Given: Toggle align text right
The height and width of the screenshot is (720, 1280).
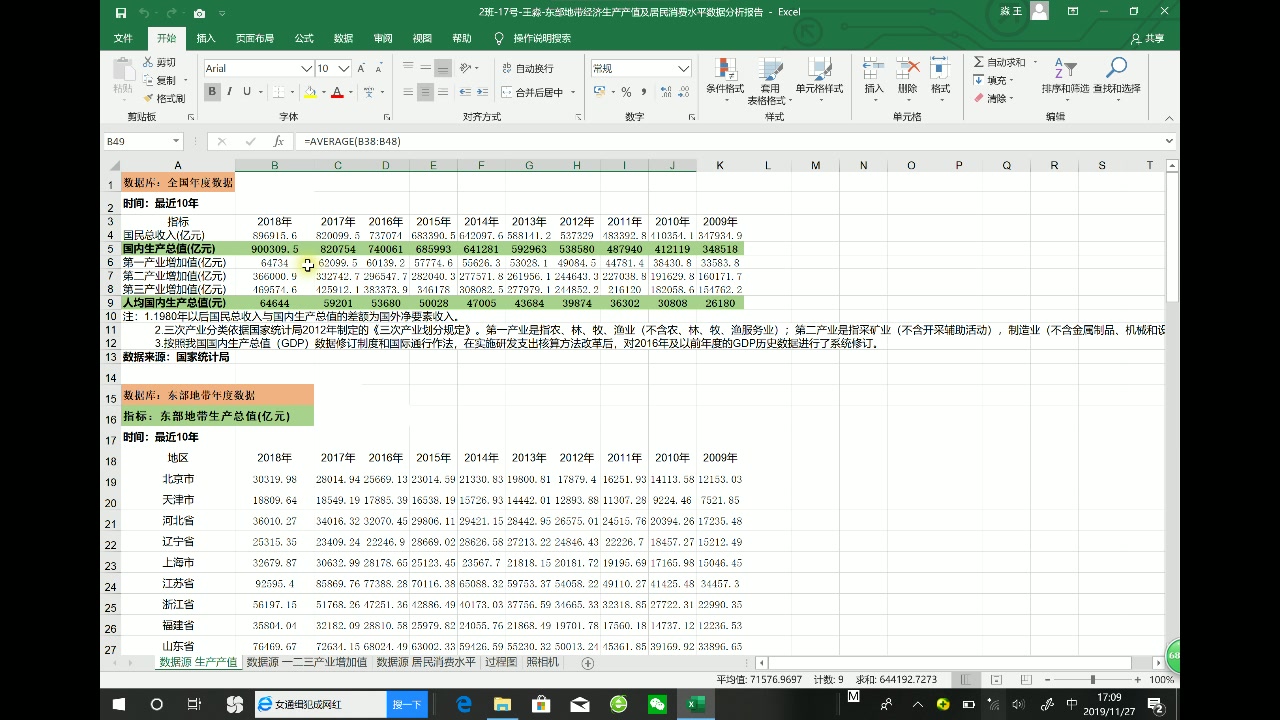Looking at the screenshot, I should click(x=442, y=92).
